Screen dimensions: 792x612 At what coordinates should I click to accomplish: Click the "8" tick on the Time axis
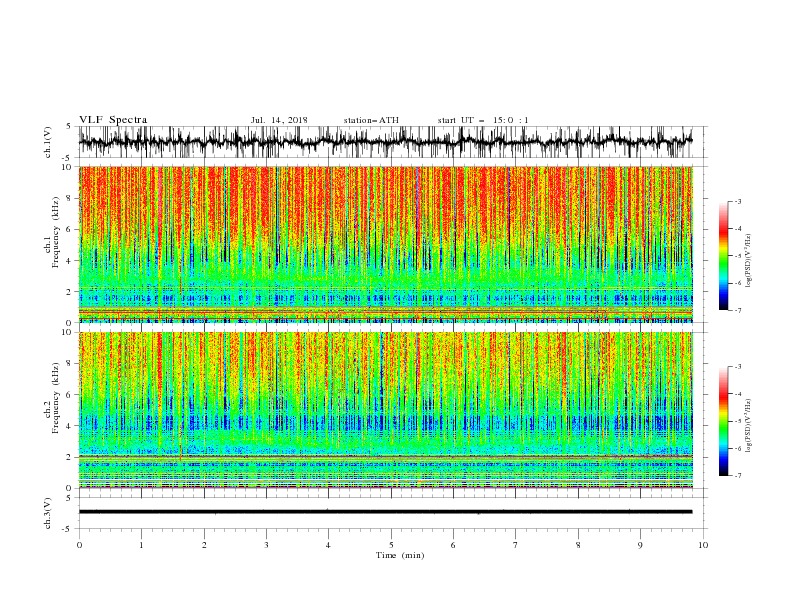coord(578,545)
